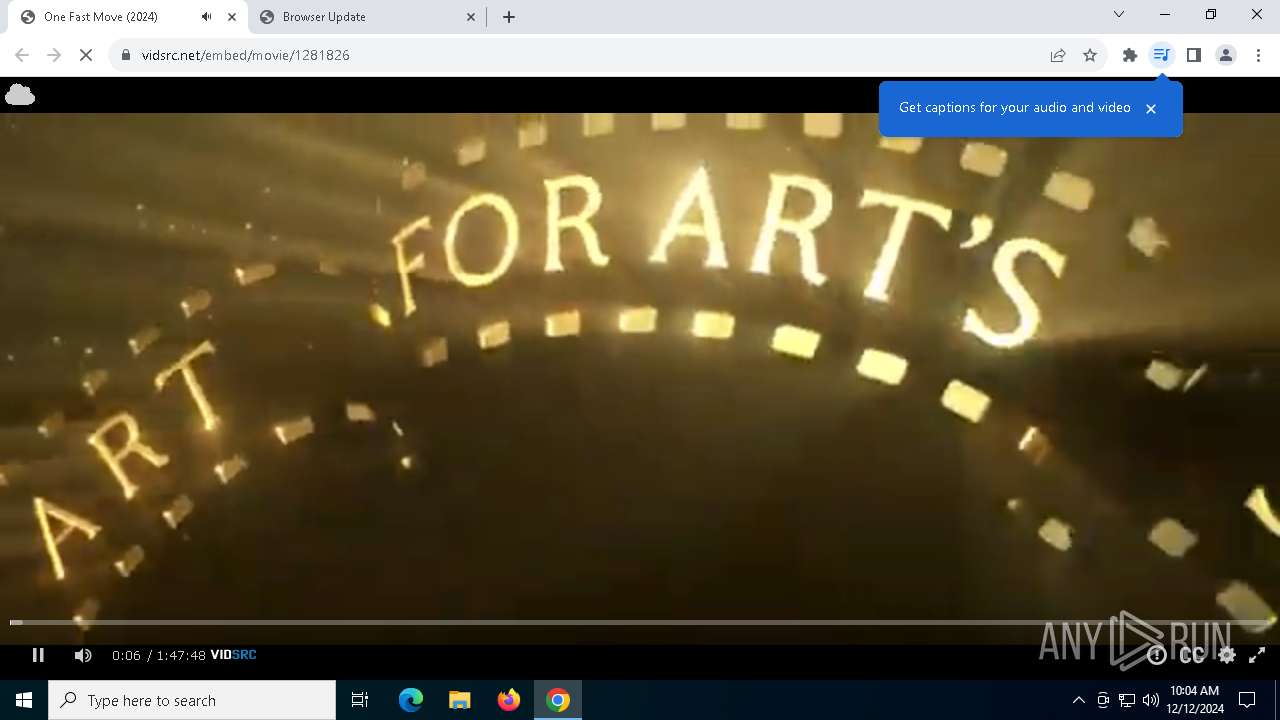View site information lock icon
The height and width of the screenshot is (720, 1280).
tap(126, 55)
